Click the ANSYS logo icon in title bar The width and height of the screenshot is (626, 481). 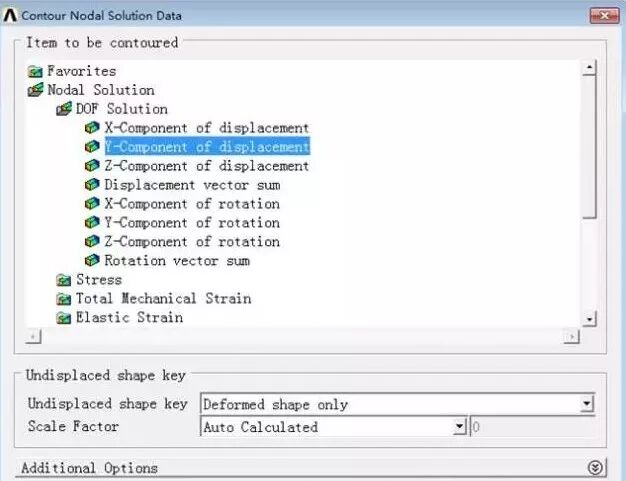tap(10, 15)
